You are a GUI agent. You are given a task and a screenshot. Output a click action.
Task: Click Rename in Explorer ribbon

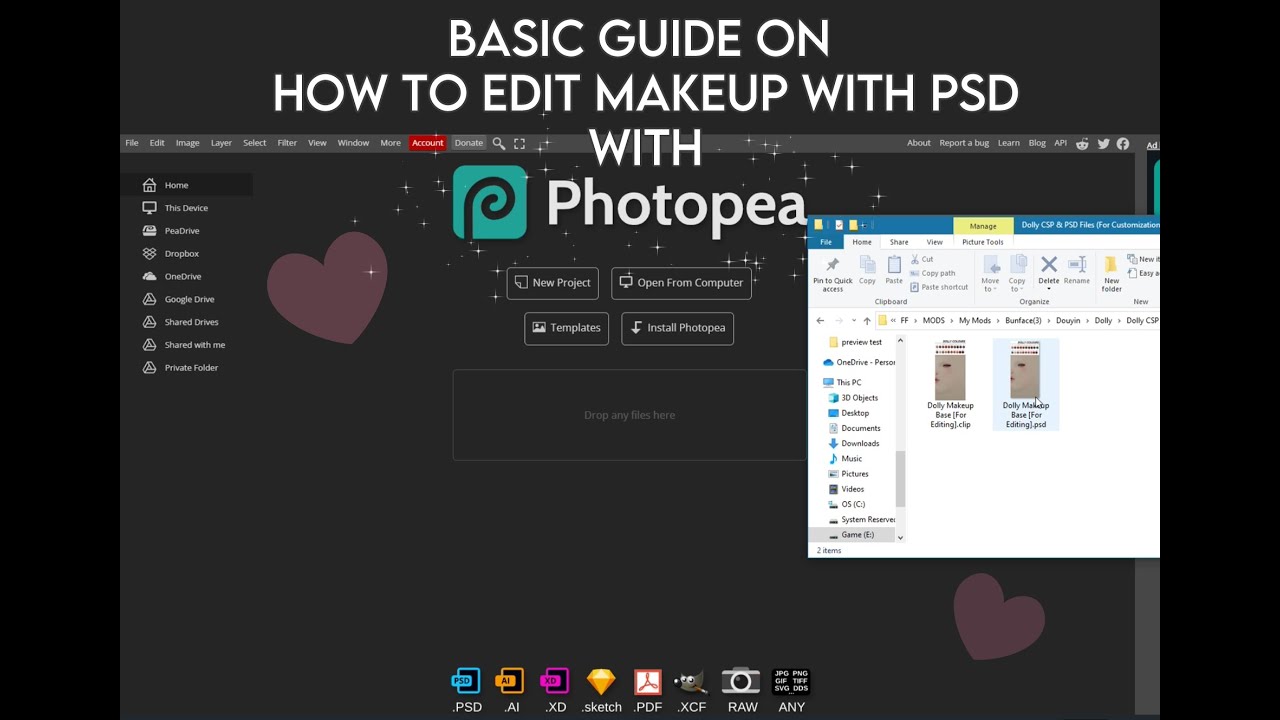1077,270
